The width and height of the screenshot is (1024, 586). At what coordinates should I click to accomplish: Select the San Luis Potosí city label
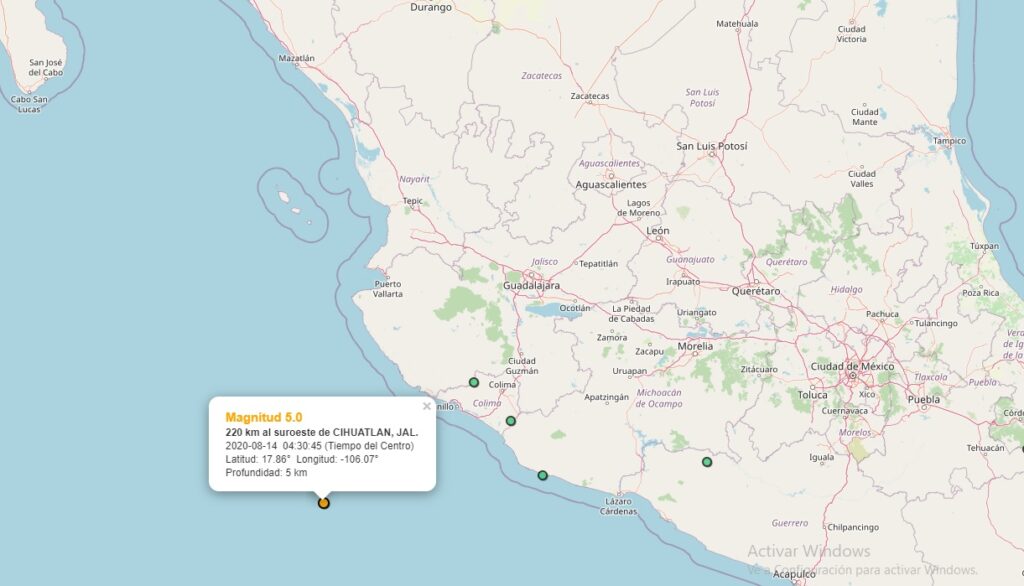click(712, 146)
